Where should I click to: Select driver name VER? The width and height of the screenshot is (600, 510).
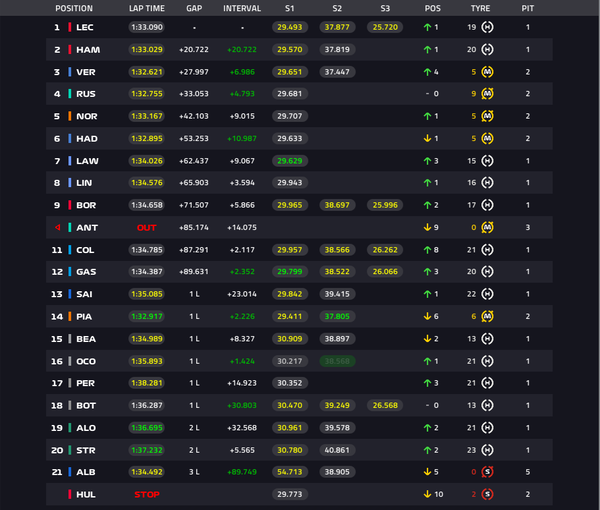click(86, 72)
